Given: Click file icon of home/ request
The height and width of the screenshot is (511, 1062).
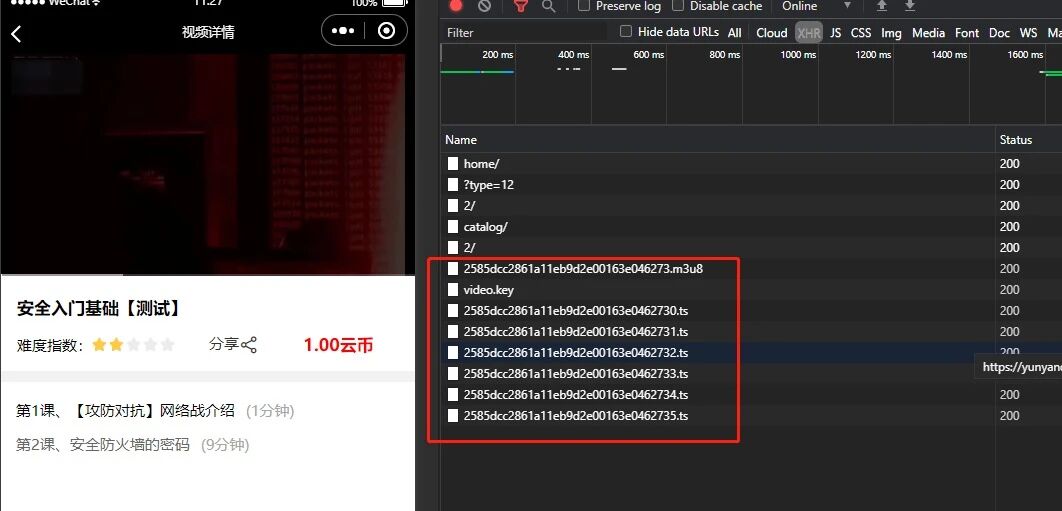Looking at the screenshot, I should [x=452, y=163].
